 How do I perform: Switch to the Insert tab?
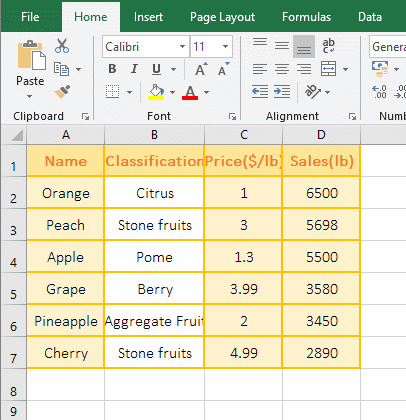(148, 17)
